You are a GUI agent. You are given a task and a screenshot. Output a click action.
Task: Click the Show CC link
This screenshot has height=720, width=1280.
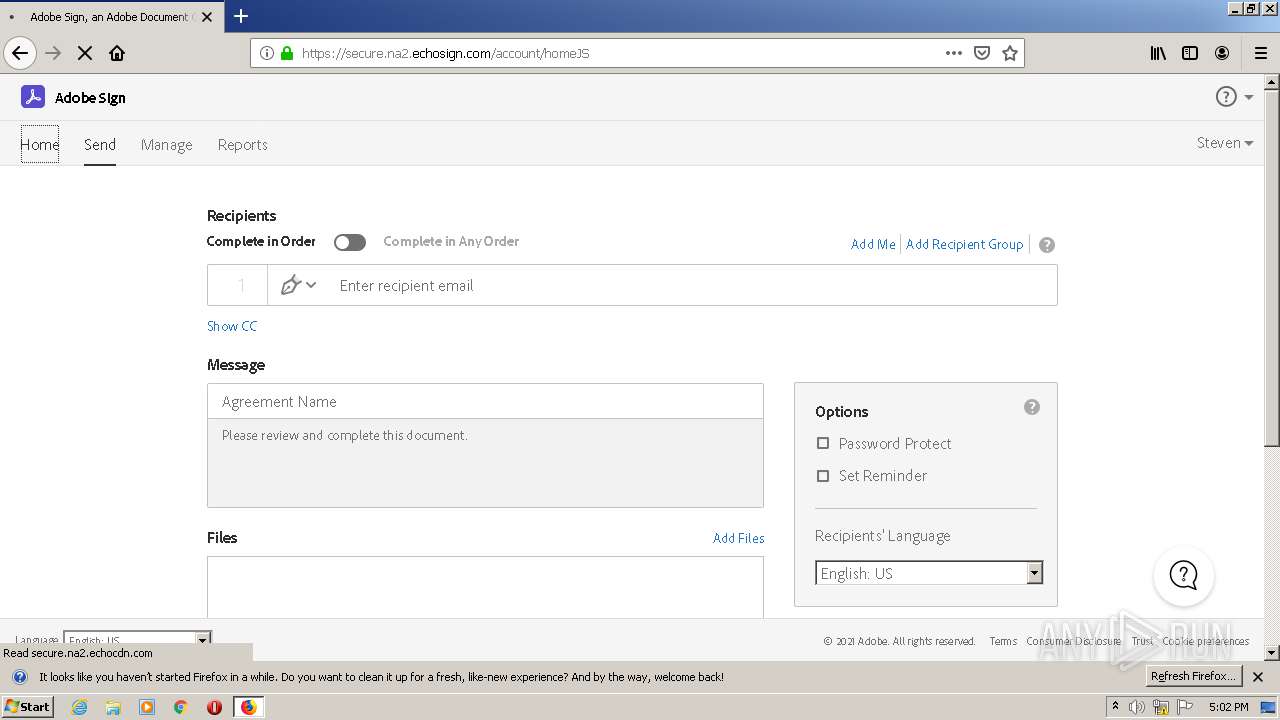click(x=232, y=326)
